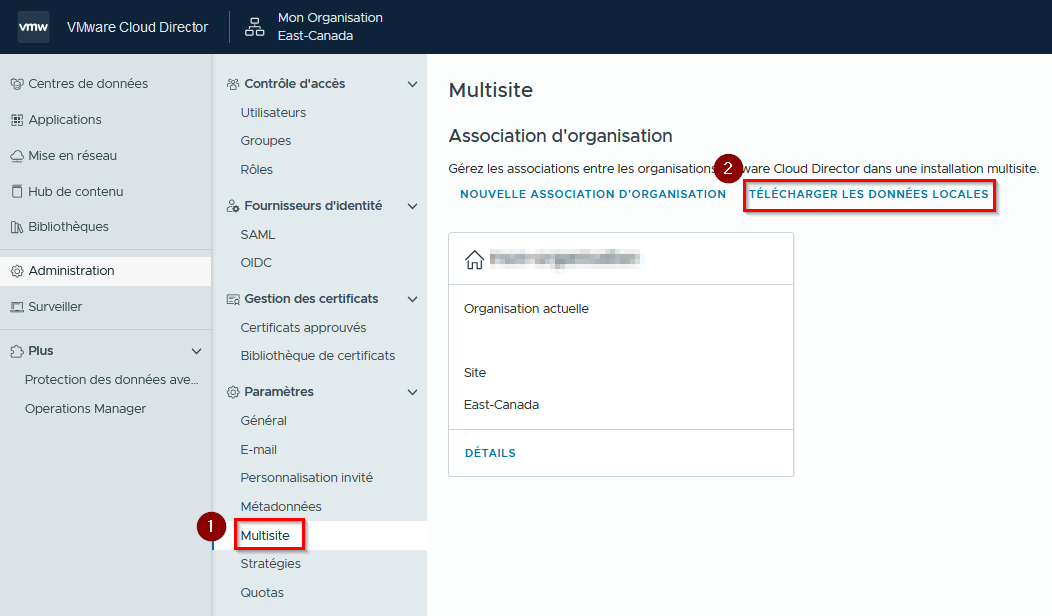Image resolution: width=1052 pixels, height=616 pixels.
Task: Click the organisation hierarchy icon in header
Action: 254,27
